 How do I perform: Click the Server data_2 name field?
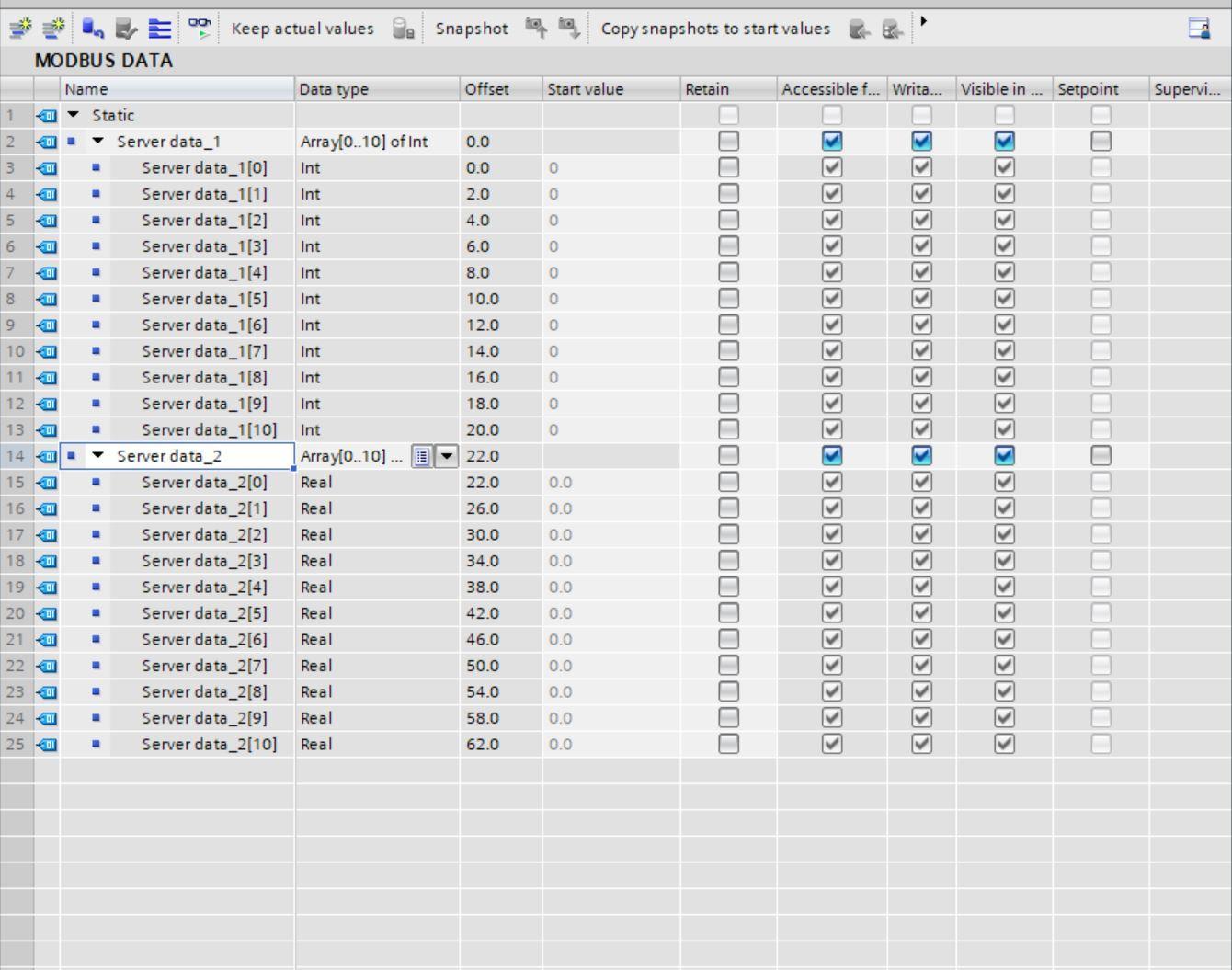[177, 456]
